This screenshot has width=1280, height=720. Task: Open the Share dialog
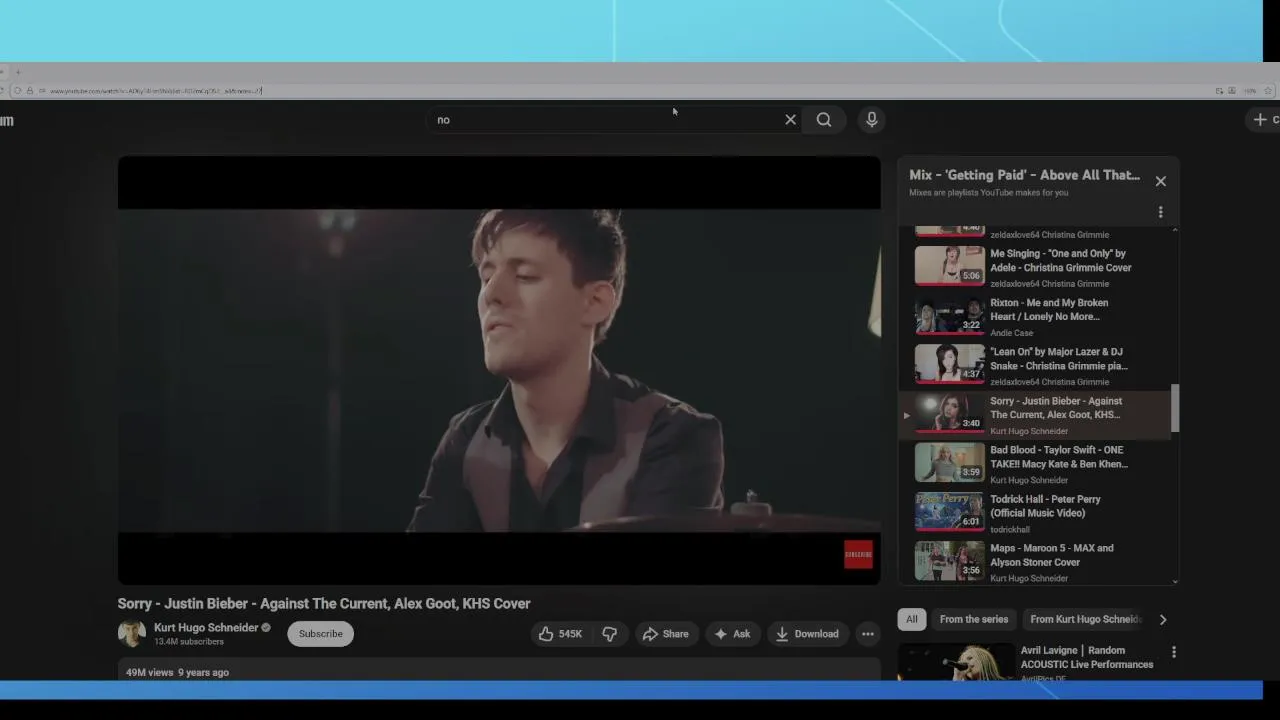(666, 634)
